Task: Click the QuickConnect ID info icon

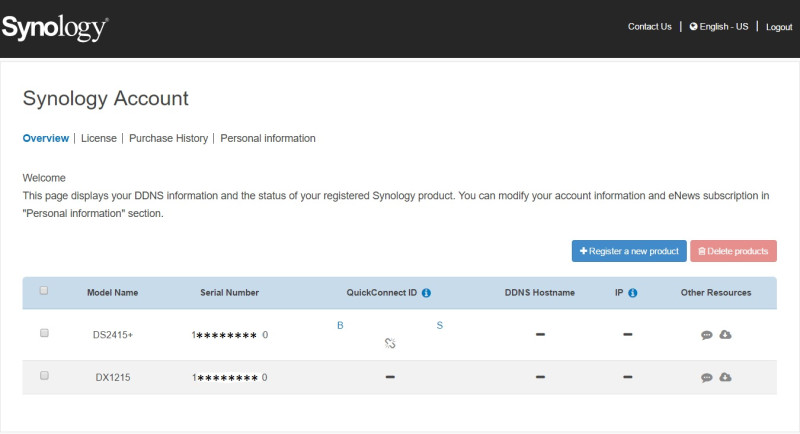Action: click(x=426, y=293)
